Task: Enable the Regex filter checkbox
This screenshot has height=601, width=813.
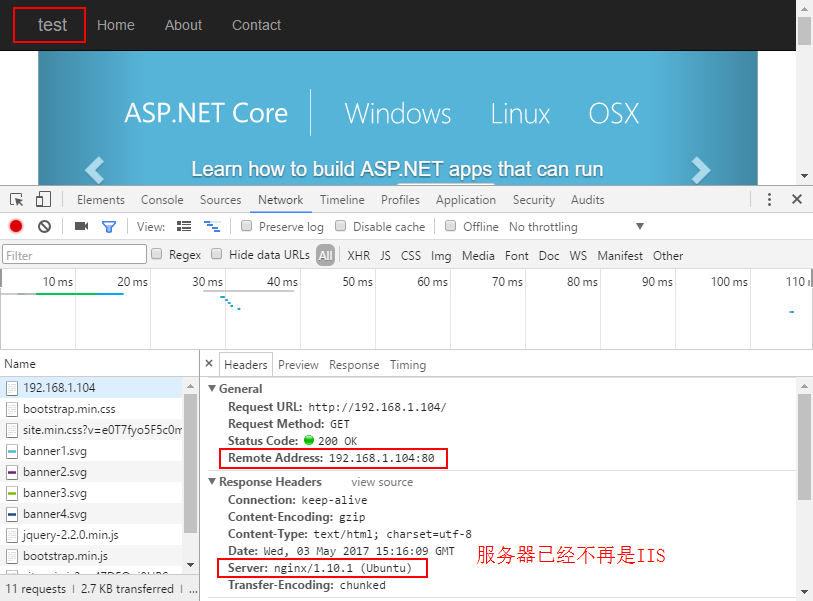Action: (157, 255)
